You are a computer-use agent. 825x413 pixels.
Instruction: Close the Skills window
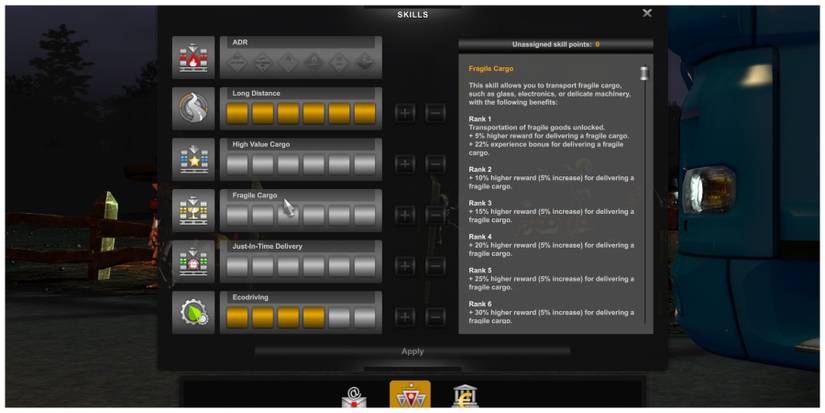coord(647,13)
